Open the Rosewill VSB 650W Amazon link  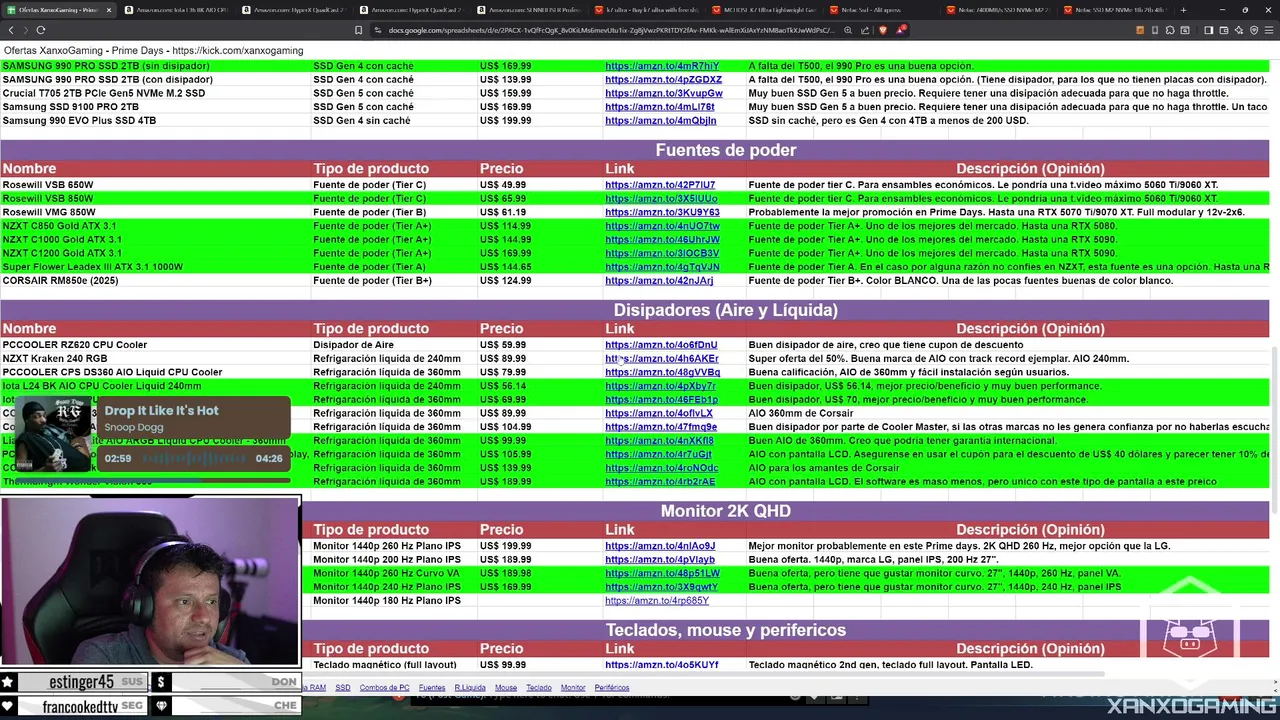coord(660,185)
